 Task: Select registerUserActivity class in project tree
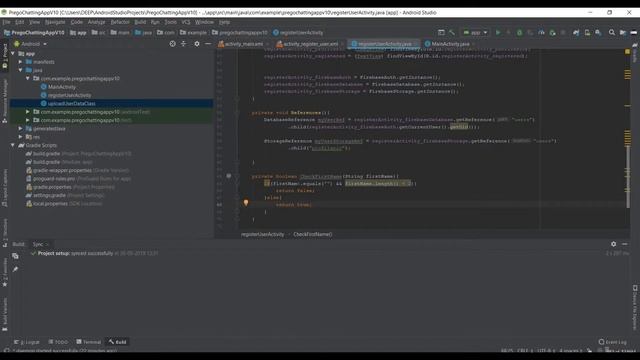pyautogui.click(x=69, y=95)
